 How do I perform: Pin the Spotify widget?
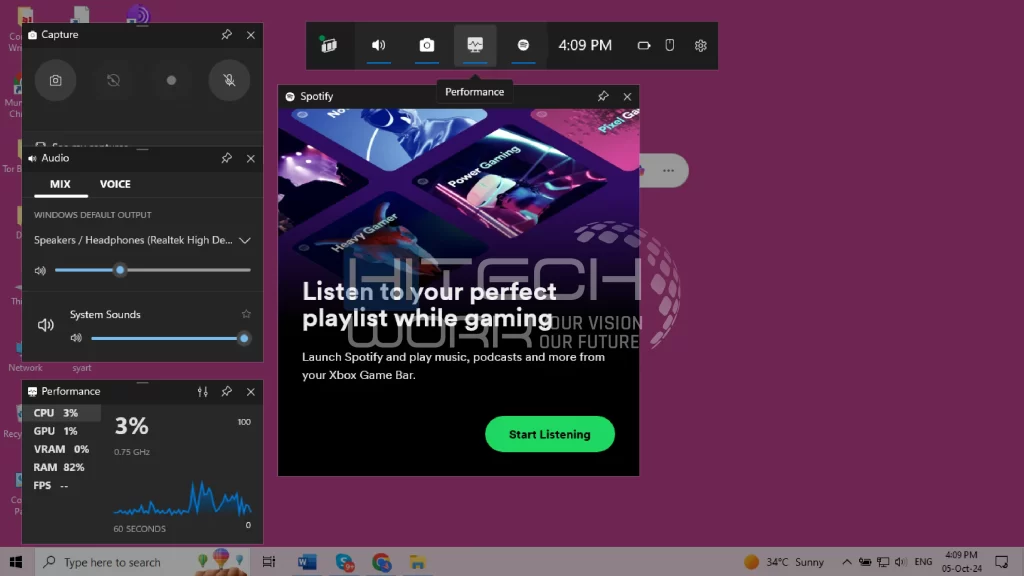point(603,96)
